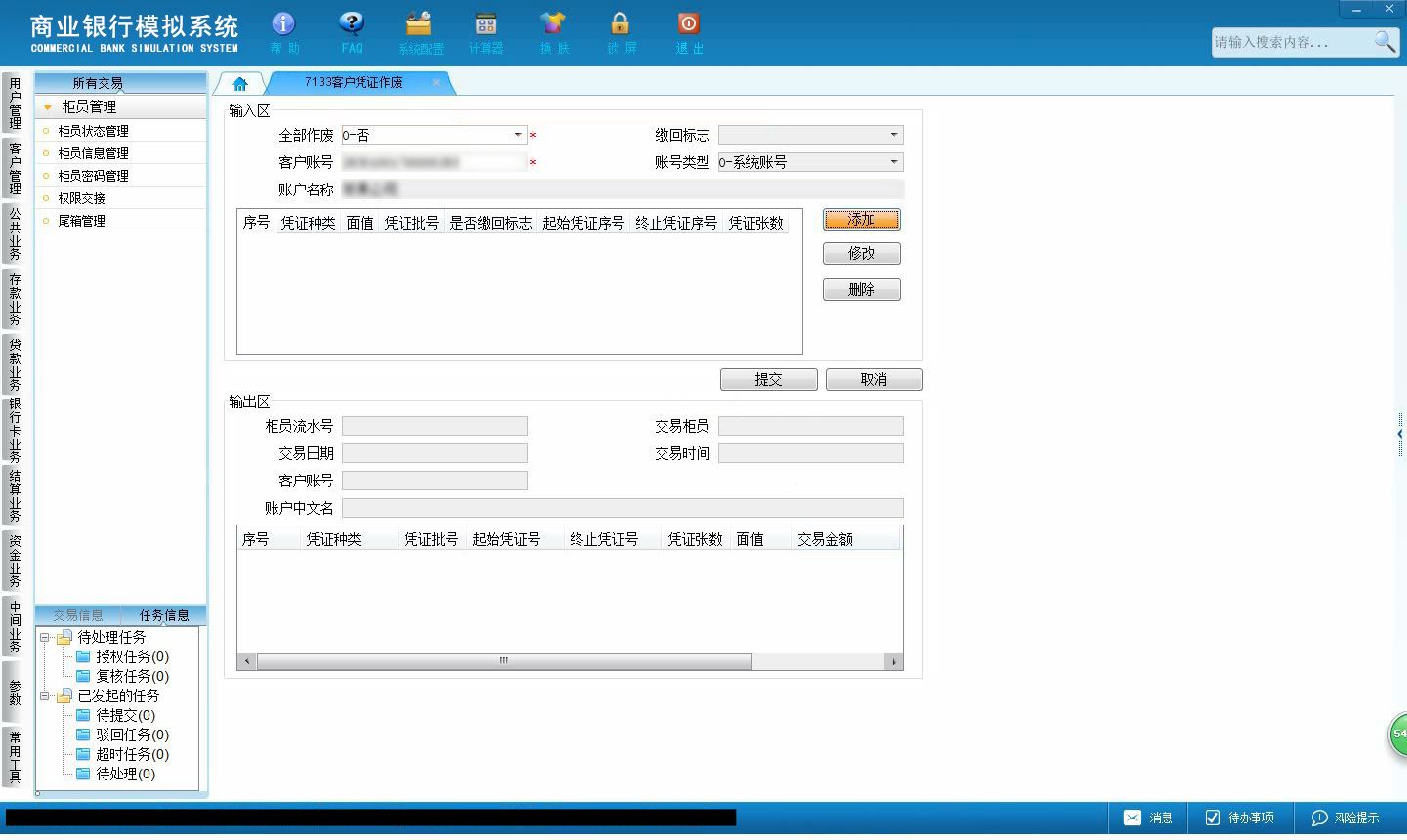Screen dimensions: 1407x840
Task: Click the search magnifier icon
Action: coord(1385,42)
